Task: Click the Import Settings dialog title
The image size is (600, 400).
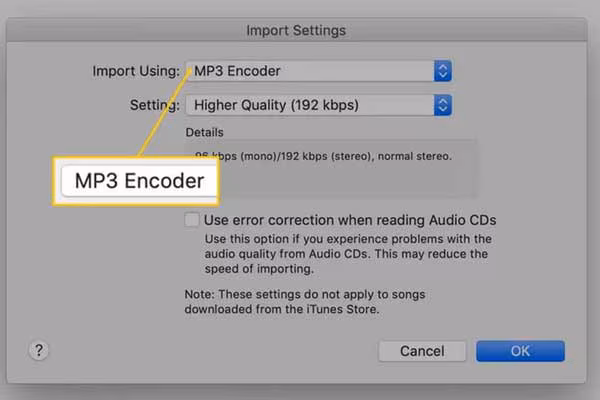Action: tap(298, 29)
